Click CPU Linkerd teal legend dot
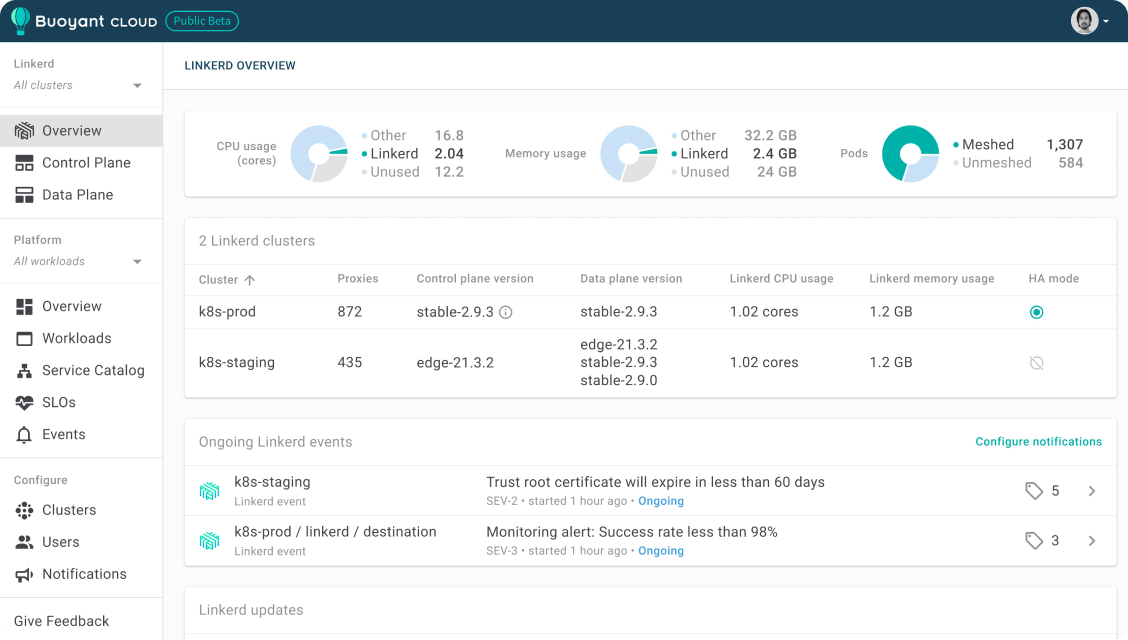The image size is (1128, 640). tap(364, 154)
